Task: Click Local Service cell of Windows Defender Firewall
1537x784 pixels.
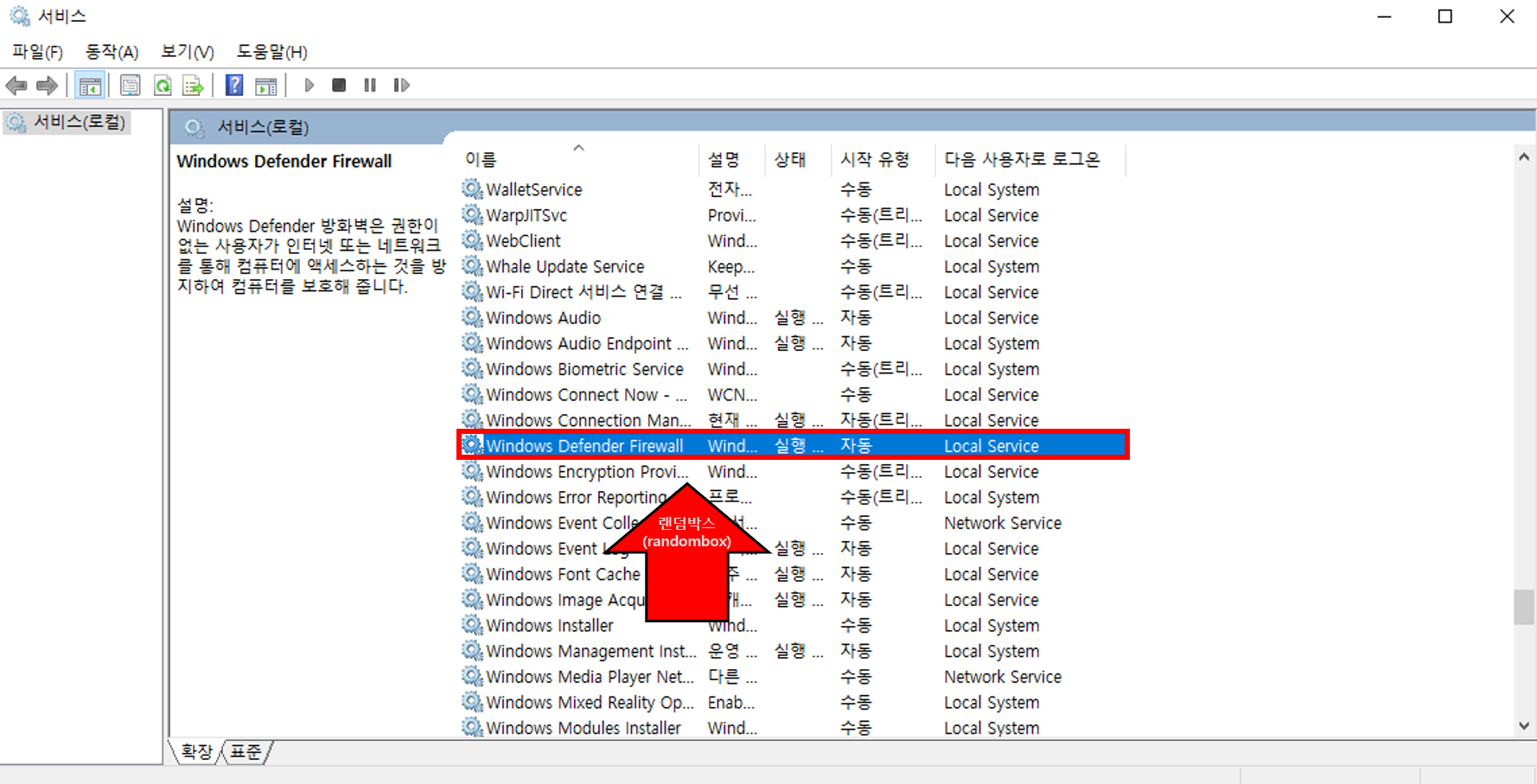Action: point(992,446)
